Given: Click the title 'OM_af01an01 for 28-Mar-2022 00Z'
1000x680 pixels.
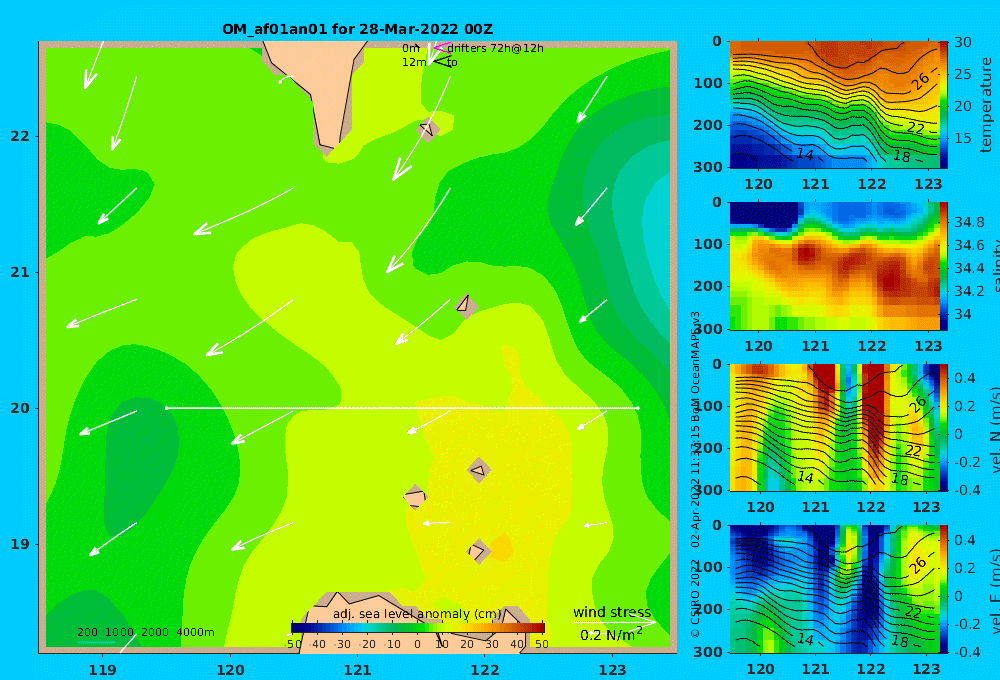Looking at the screenshot, I should coord(357,29).
